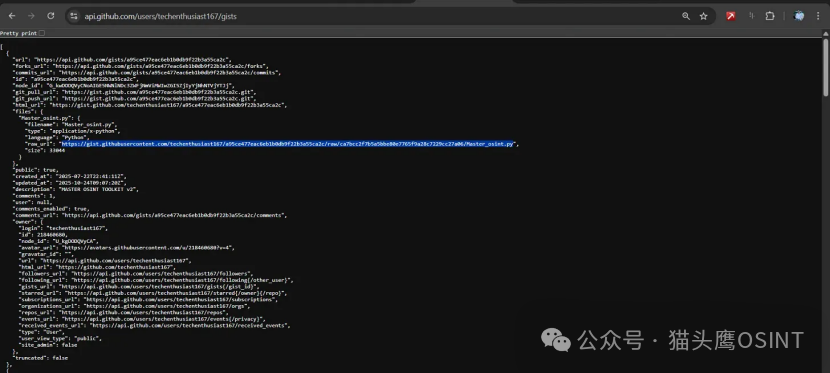This screenshot has height=373, width=830.
Task: Click the "created_at" timestamp line
Action: (x=70, y=176)
